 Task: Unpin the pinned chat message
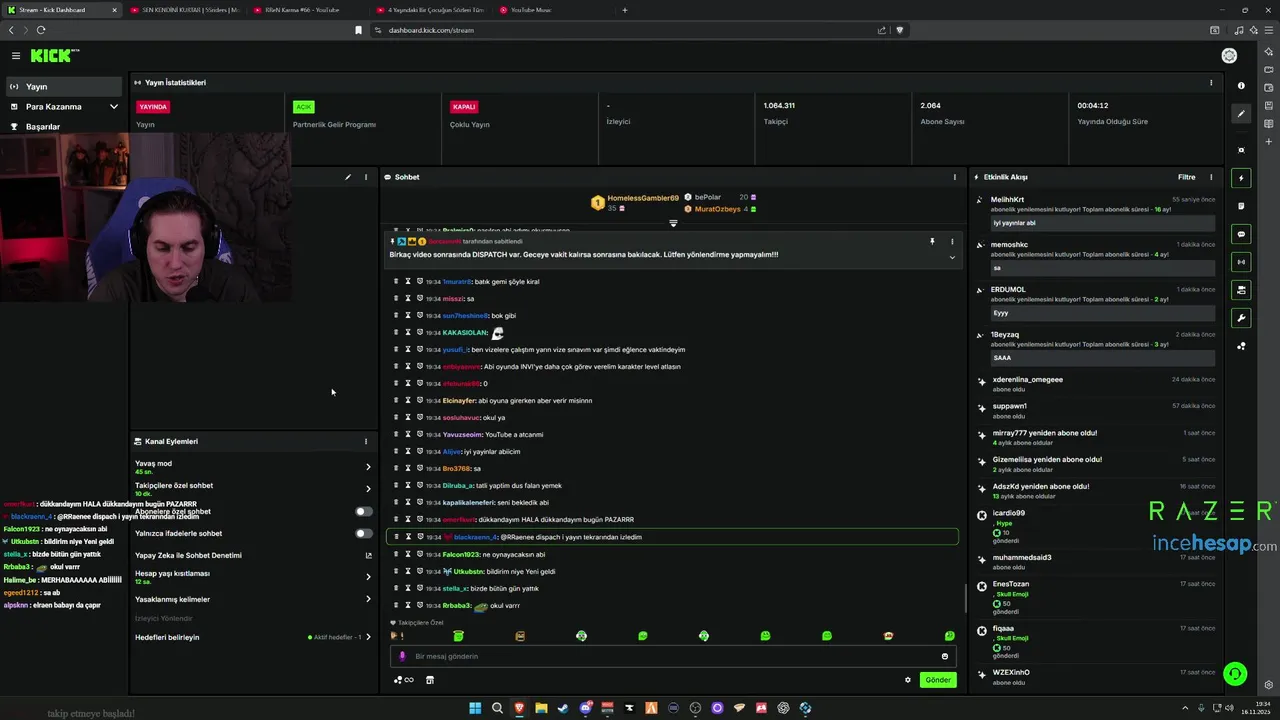[932, 241]
